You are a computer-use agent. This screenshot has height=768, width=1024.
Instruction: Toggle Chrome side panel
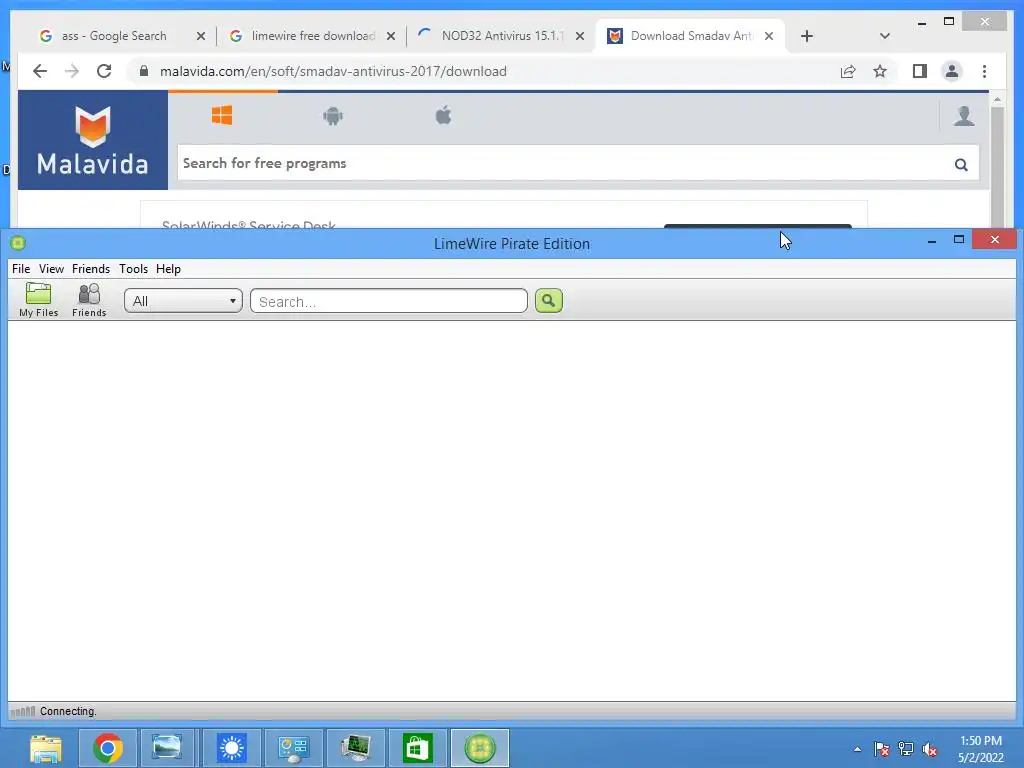920,71
